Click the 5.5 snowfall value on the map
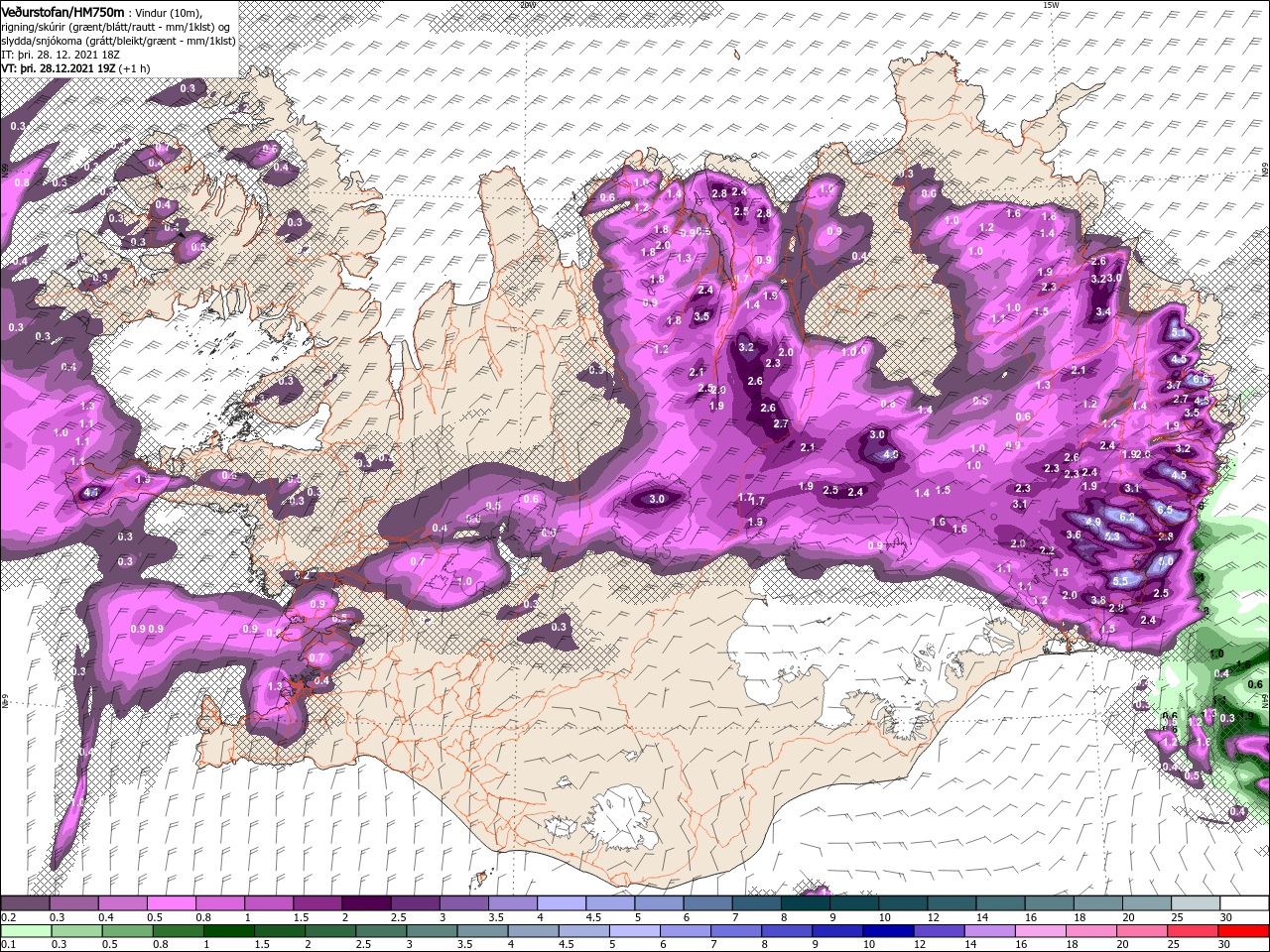Viewport: 1270px width, 952px height. tap(1121, 581)
